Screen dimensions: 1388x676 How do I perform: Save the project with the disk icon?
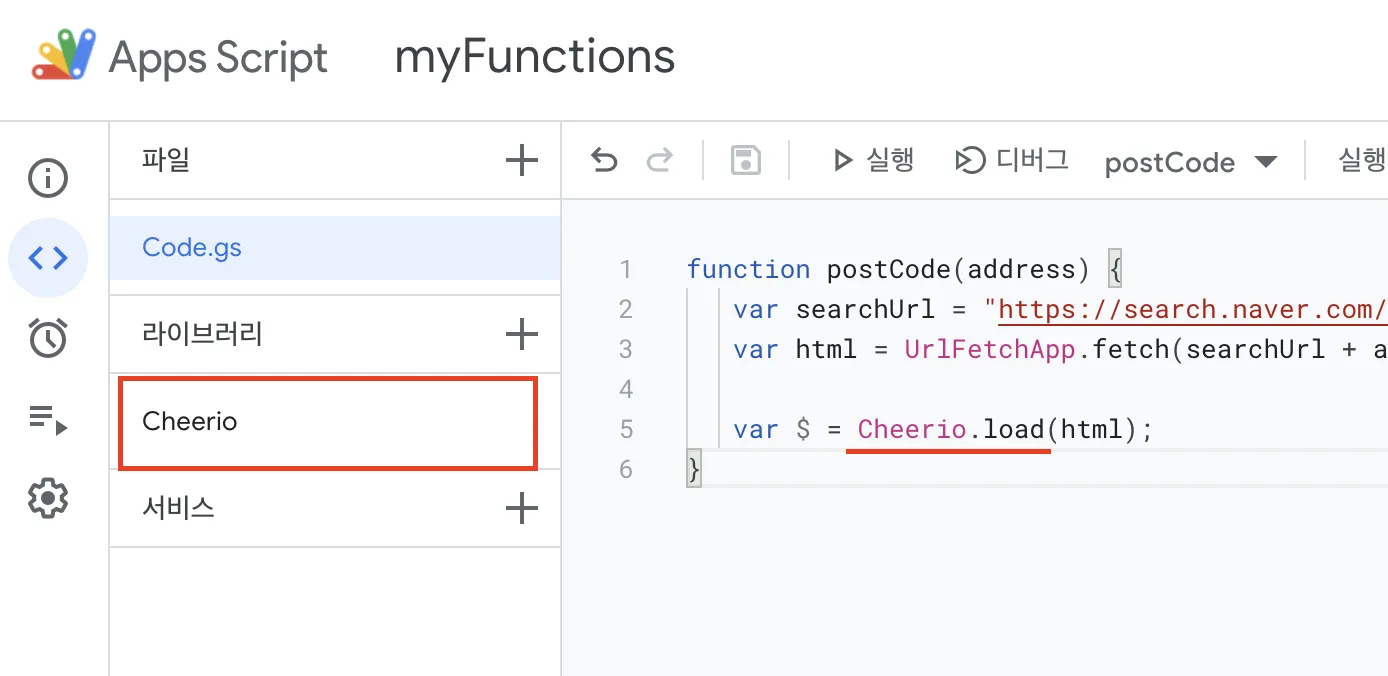tap(746, 160)
